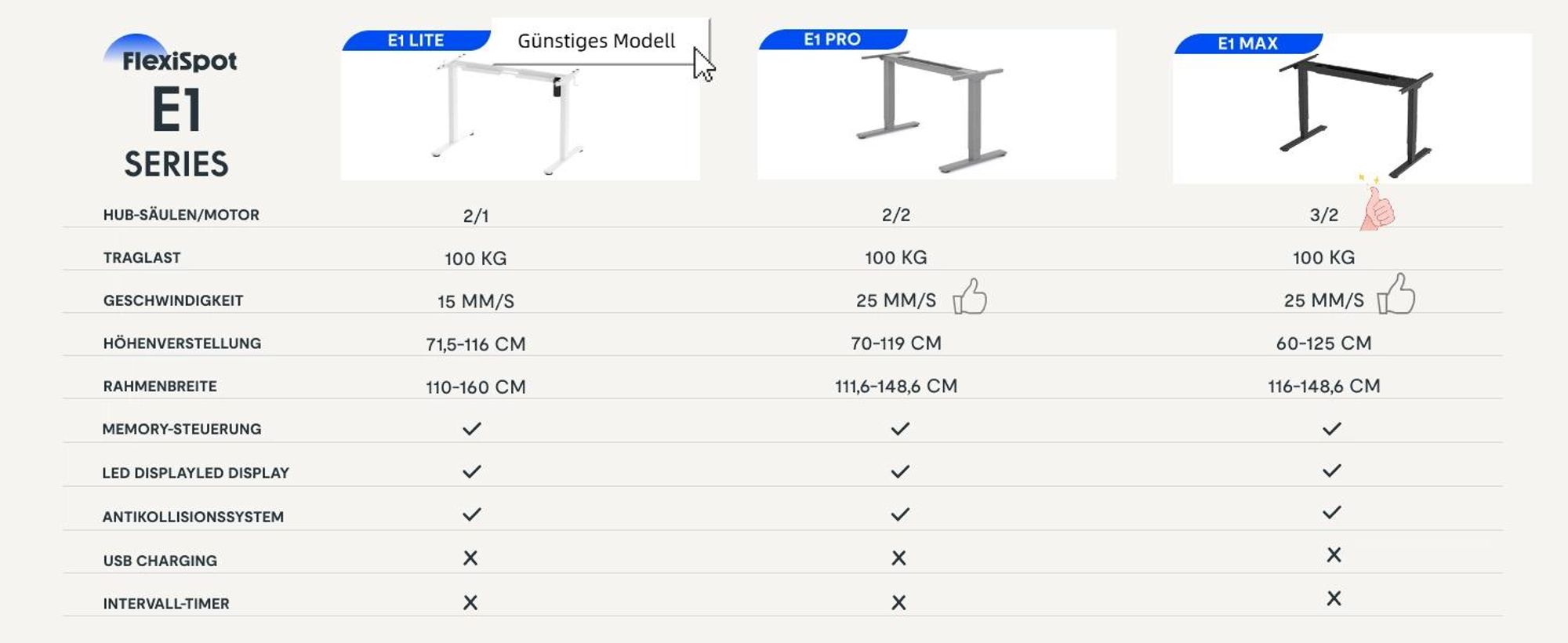This screenshot has width=1568, height=643.
Task: Click the E1 LITE USB Charging X mark
Action: (x=470, y=558)
